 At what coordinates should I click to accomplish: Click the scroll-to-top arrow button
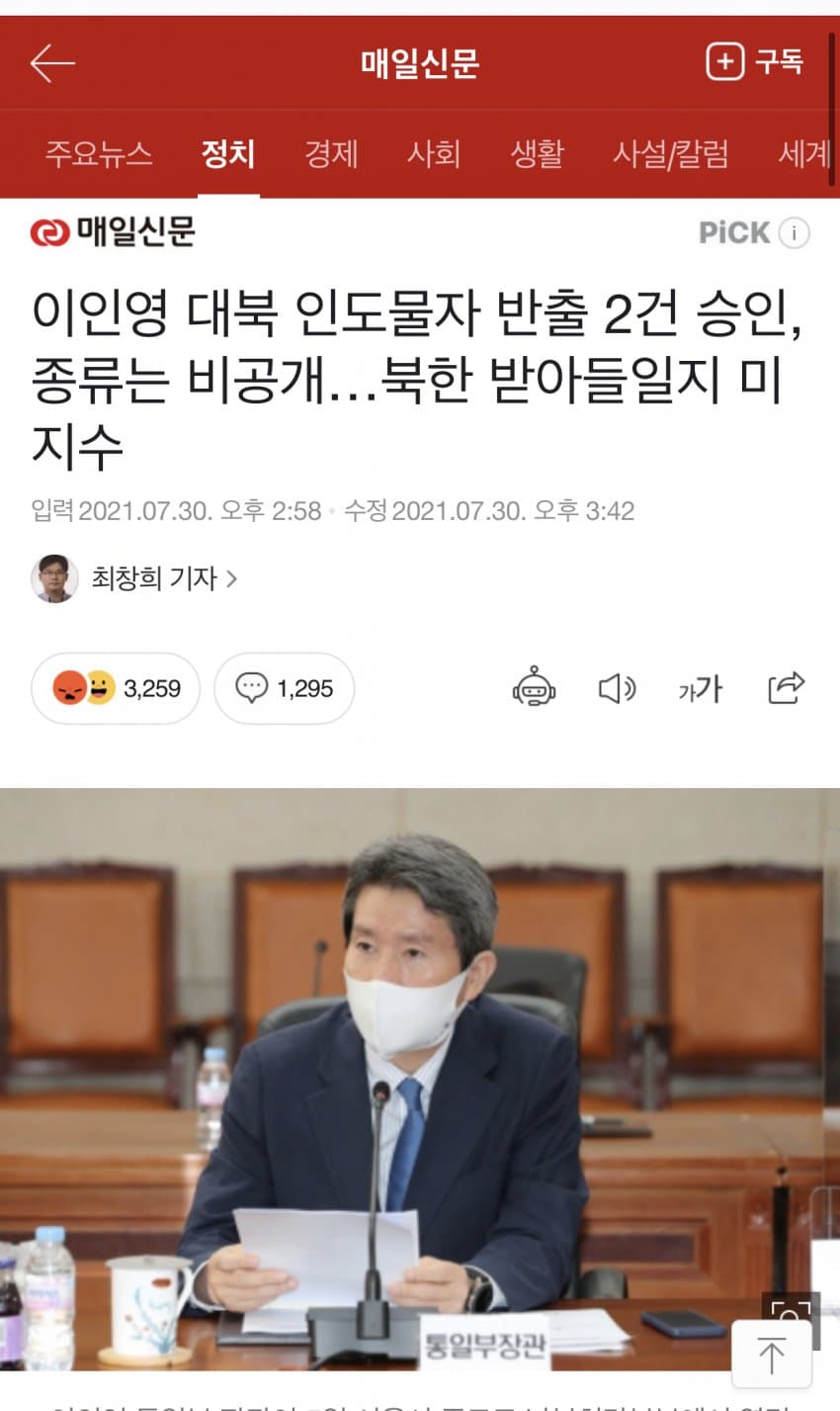click(x=772, y=1355)
